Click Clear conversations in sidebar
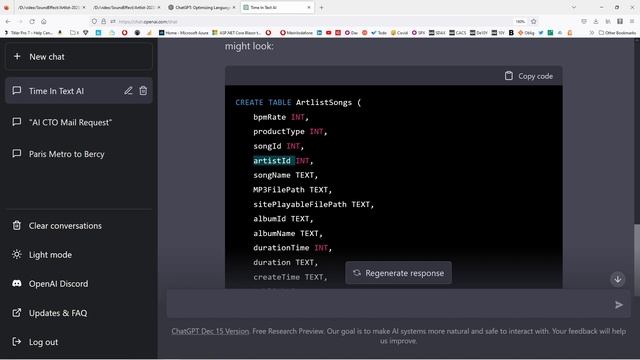 tap(79, 225)
